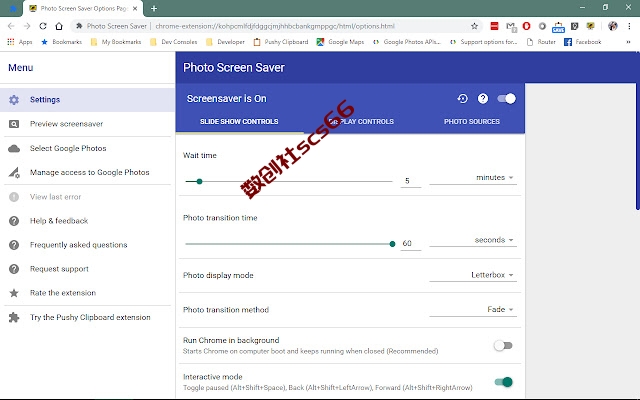This screenshot has width=640, height=400.
Task: Click the Manage access to Google Photos icon
Action: [x=14, y=173]
